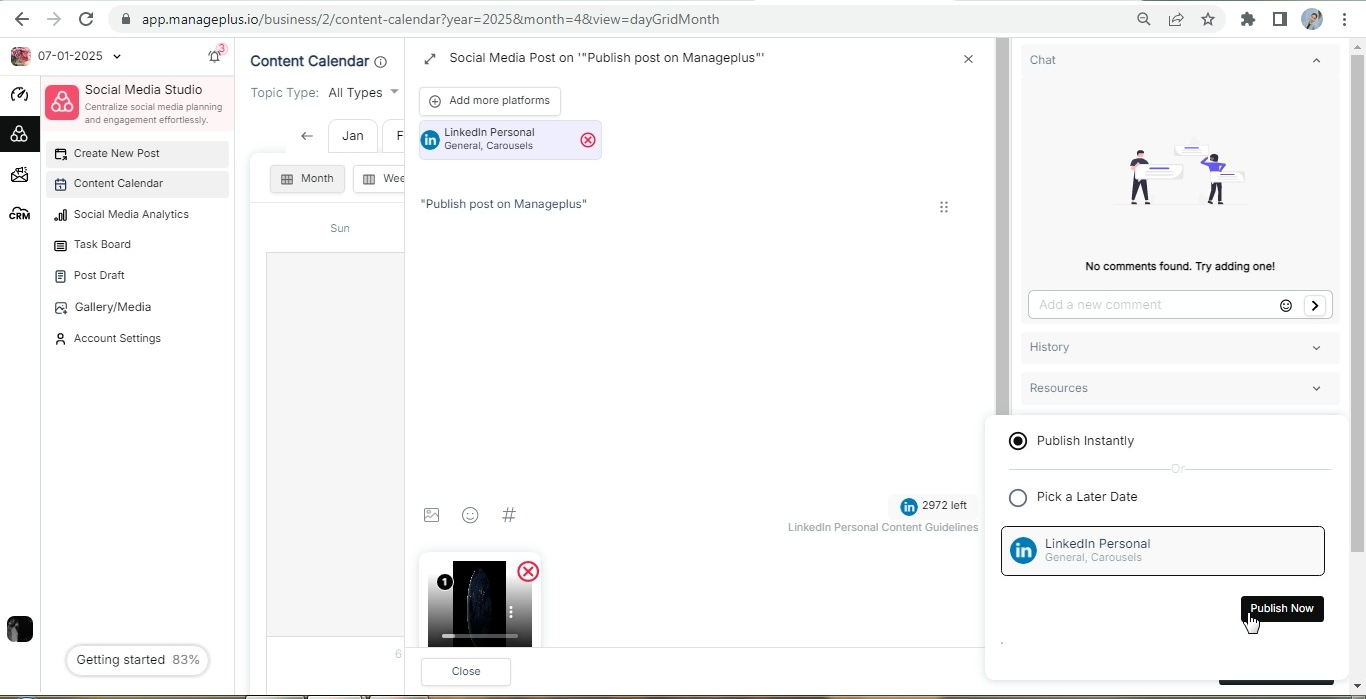Expand post editor to full screen
Viewport: 1366px width, 699px height.
(430, 59)
